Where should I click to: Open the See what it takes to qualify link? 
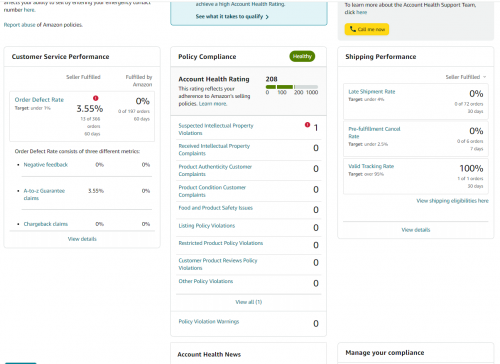coord(229,16)
